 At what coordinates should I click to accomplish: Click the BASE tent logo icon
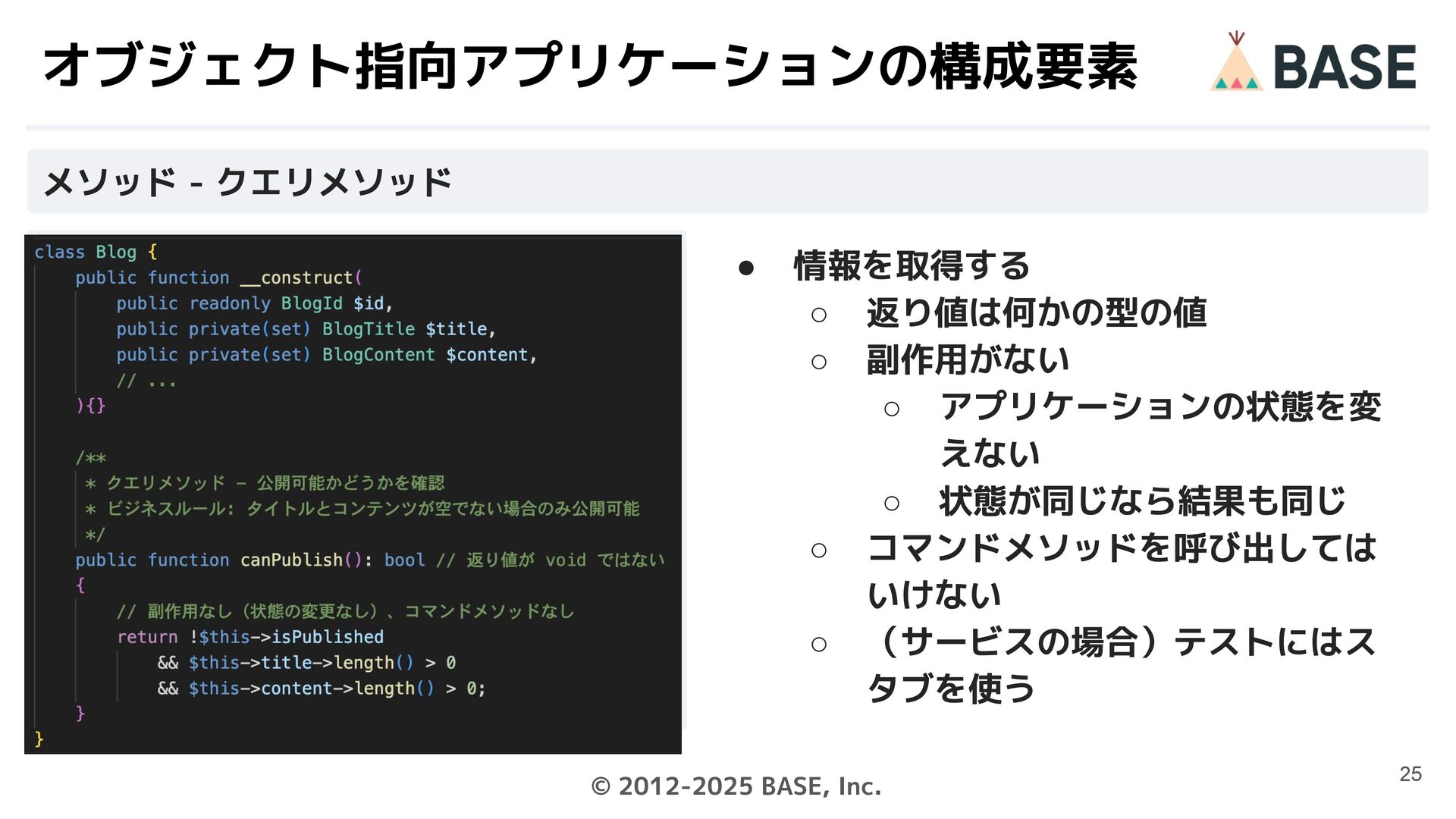[x=1236, y=61]
